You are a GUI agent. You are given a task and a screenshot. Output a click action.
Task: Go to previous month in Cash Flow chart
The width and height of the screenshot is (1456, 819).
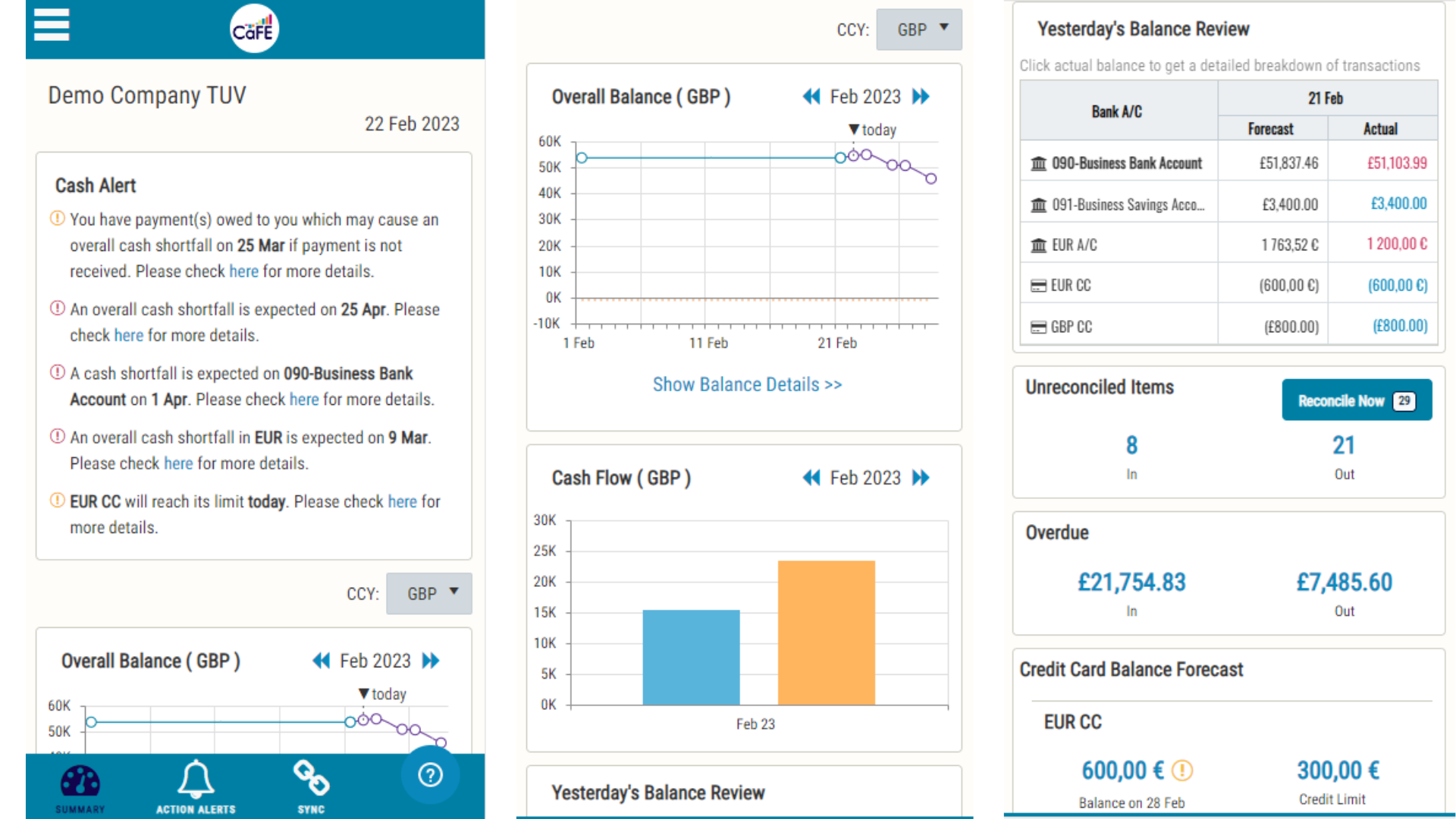pos(811,478)
